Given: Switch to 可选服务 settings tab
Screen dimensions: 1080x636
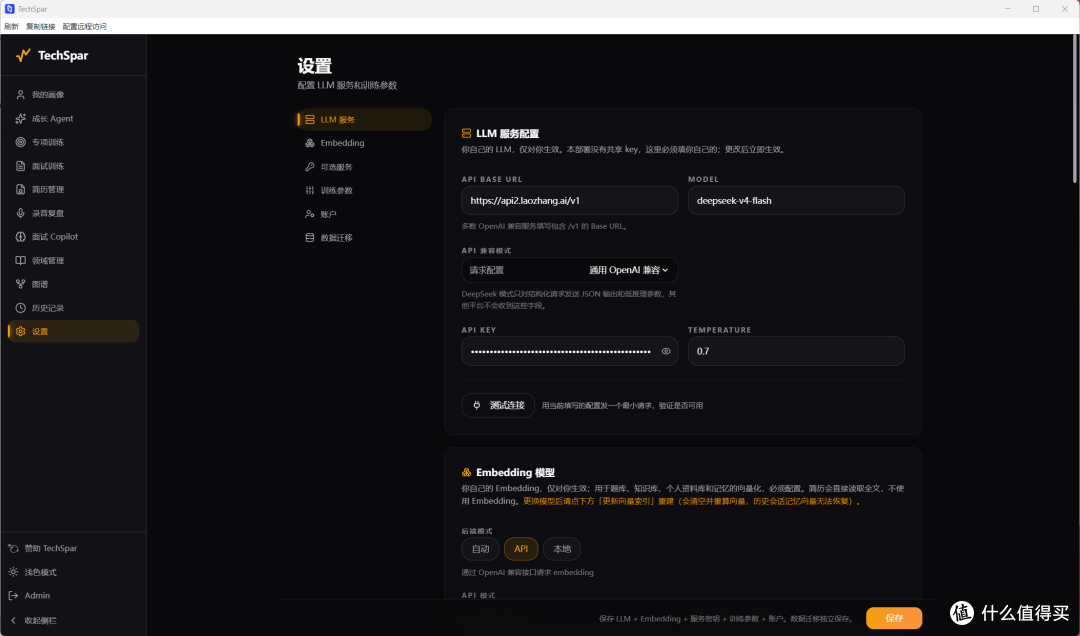Looking at the screenshot, I should click(x=364, y=167).
